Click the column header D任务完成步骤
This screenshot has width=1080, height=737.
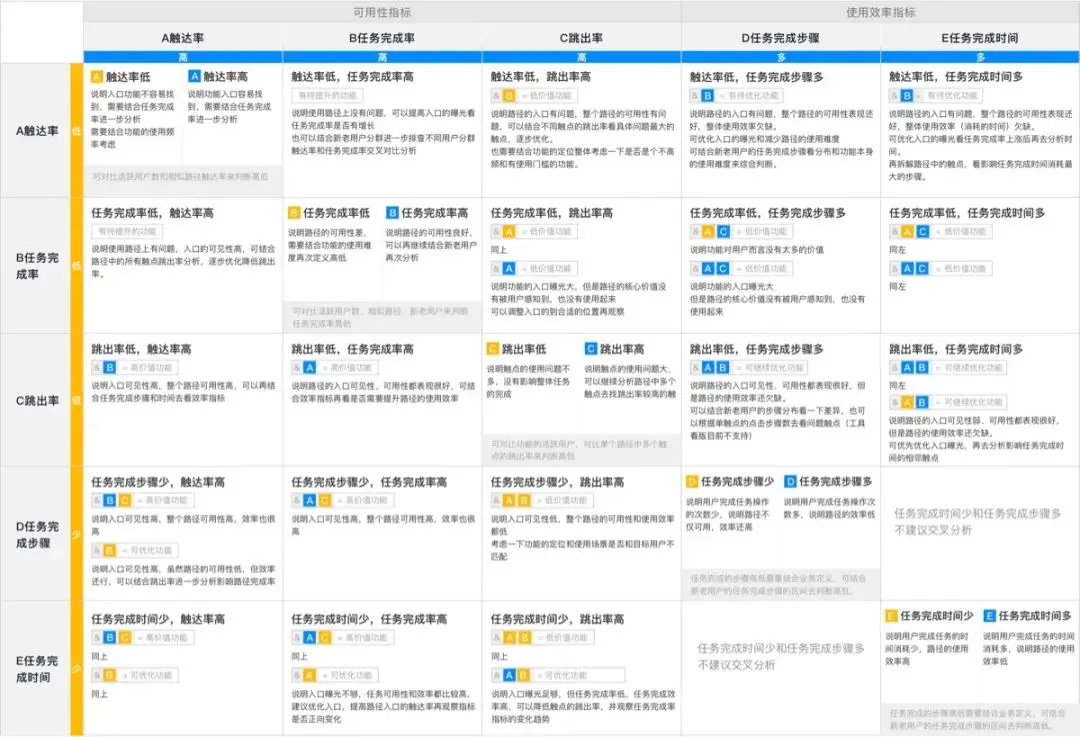click(780, 38)
